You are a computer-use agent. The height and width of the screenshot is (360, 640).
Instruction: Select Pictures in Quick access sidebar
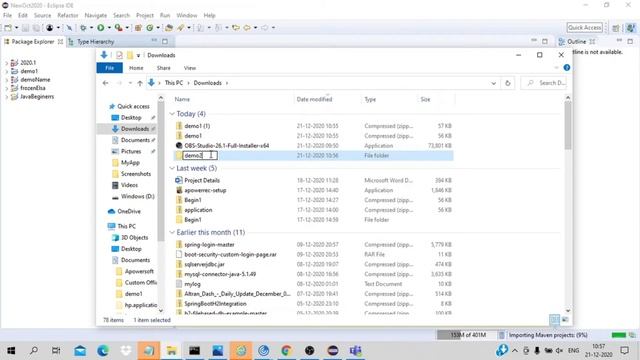click(x=131, y=151)
